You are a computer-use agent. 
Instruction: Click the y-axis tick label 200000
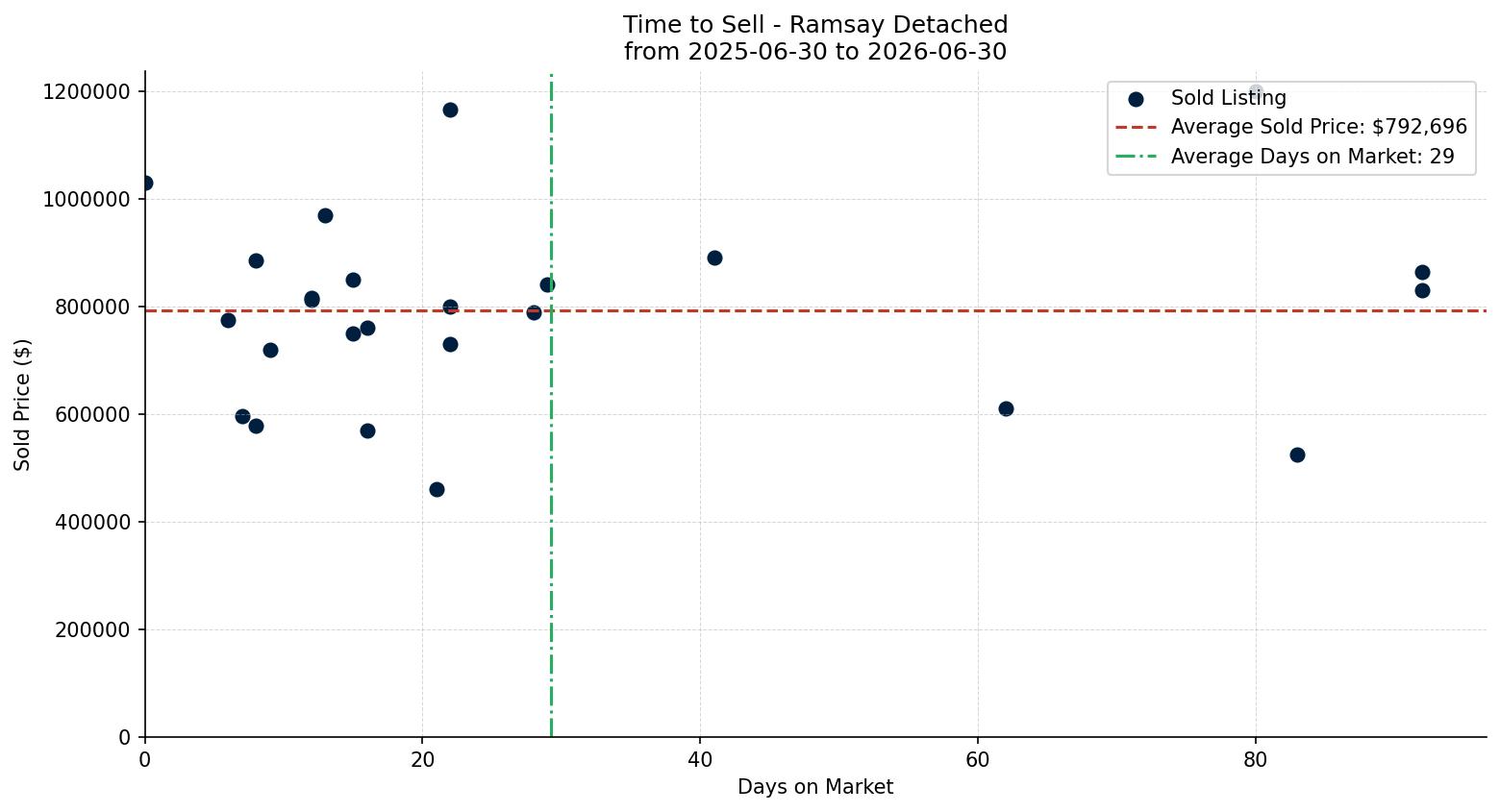tap(92, 630)
